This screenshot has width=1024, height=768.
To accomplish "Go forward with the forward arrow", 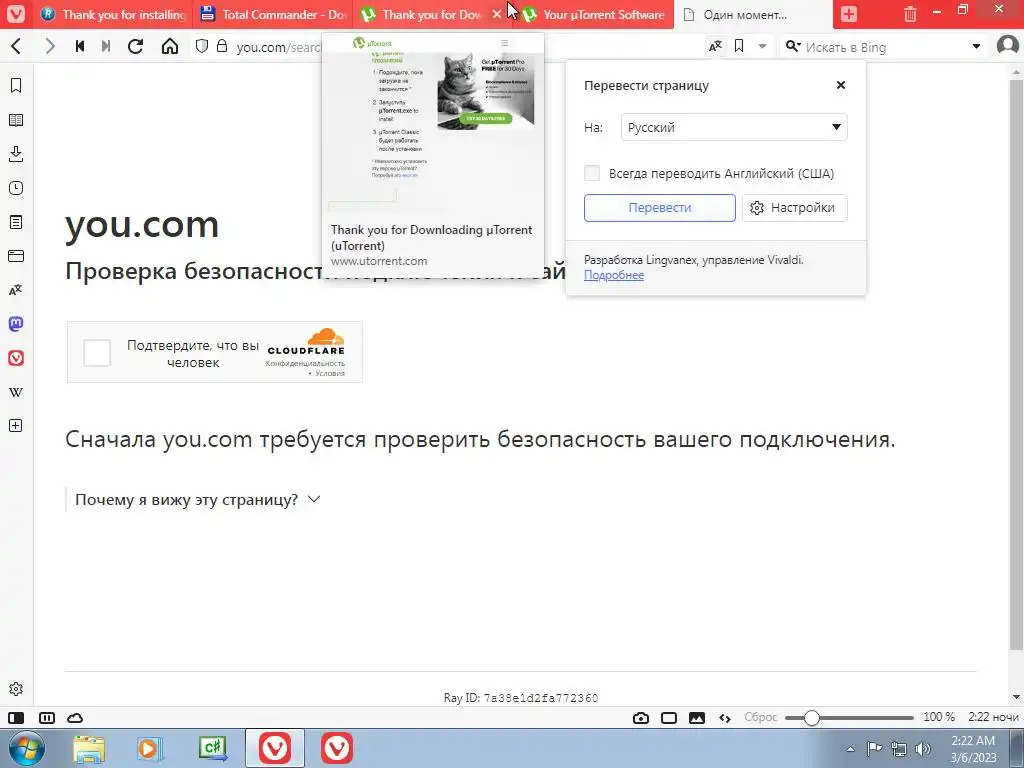I will [50, 46].
